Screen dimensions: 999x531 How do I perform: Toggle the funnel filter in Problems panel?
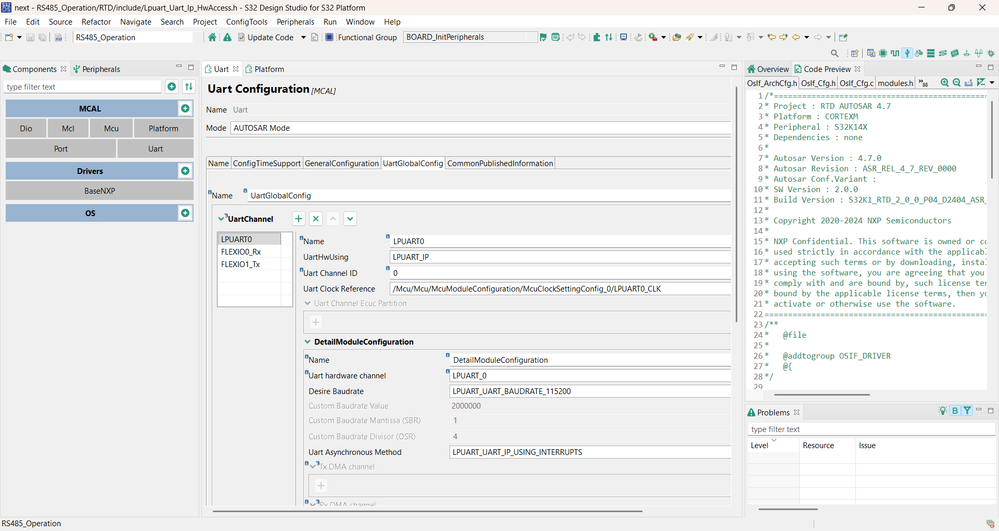click(x=967, y=411)
